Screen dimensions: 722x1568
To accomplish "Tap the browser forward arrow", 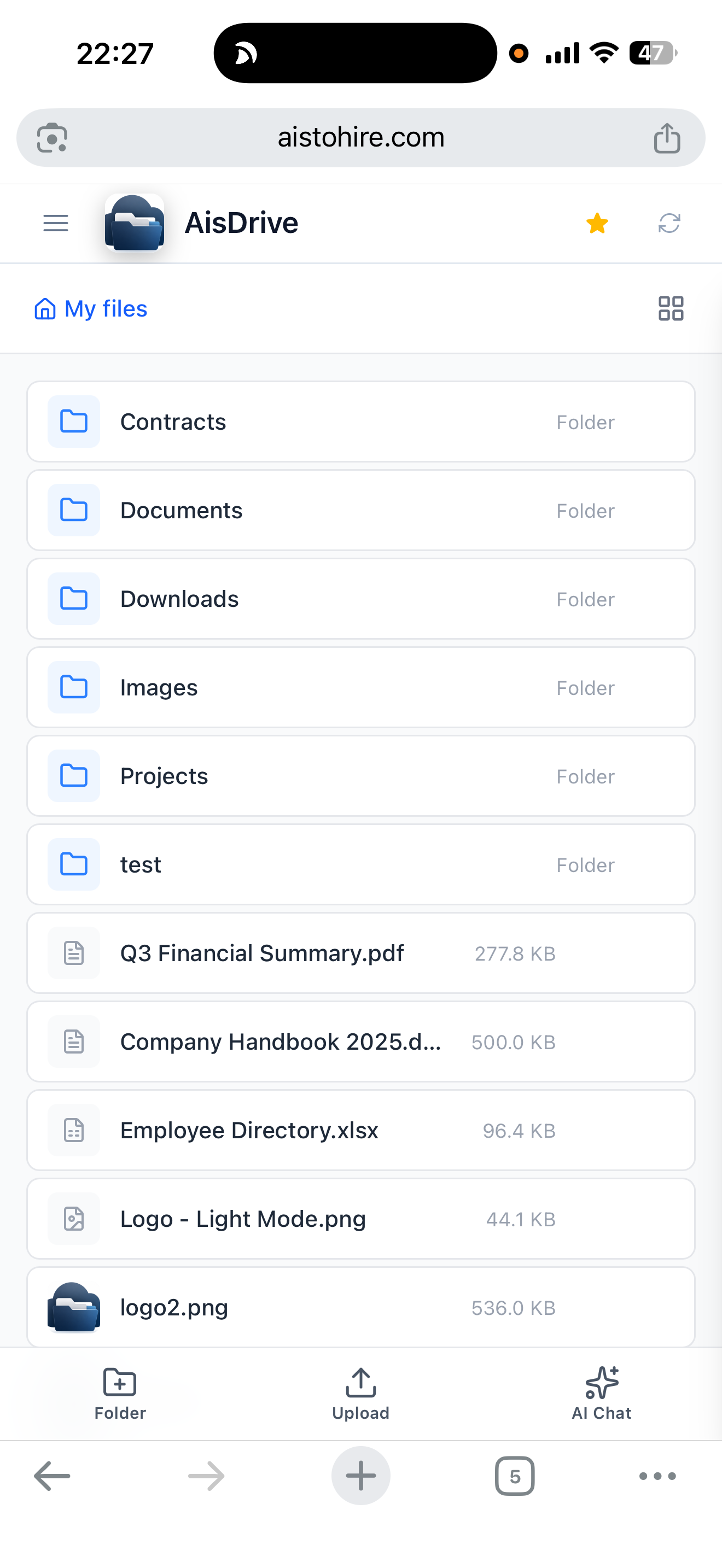I will click(x=206, y=1476).
